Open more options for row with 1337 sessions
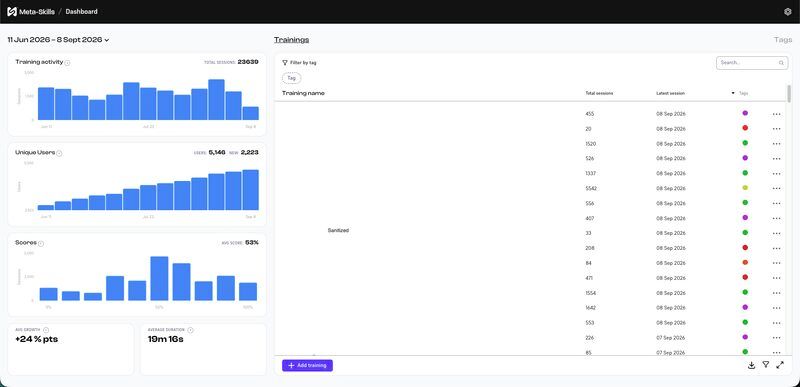This screenshot has height=387, width=800. click(x=777, y=174)
